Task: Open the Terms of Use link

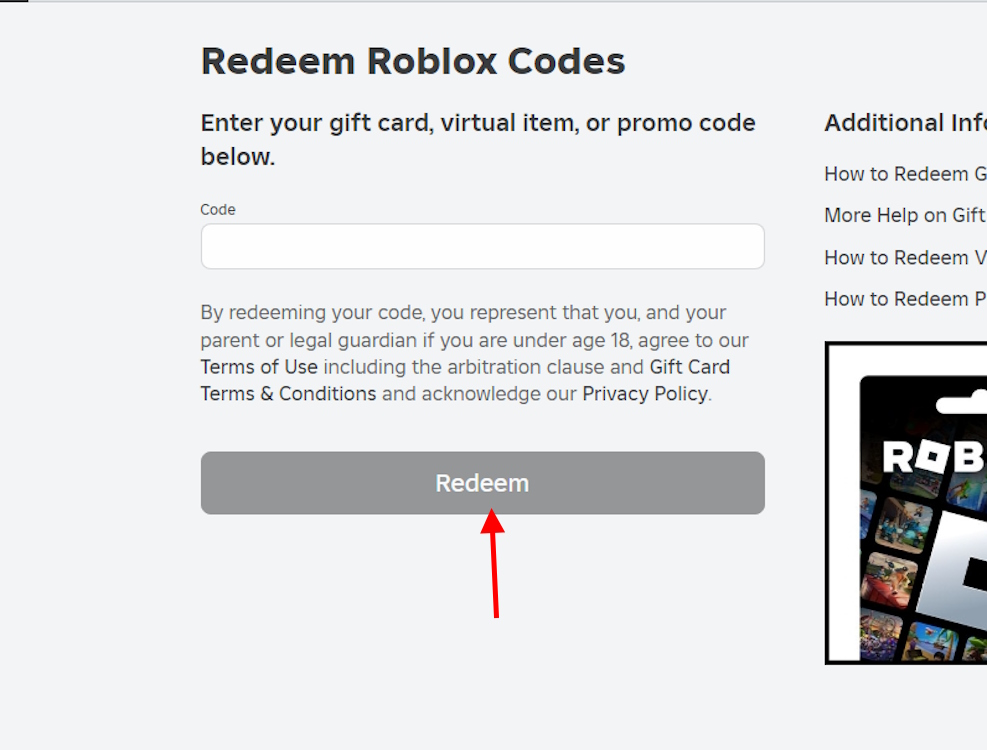Action: (x=259, y=367)
